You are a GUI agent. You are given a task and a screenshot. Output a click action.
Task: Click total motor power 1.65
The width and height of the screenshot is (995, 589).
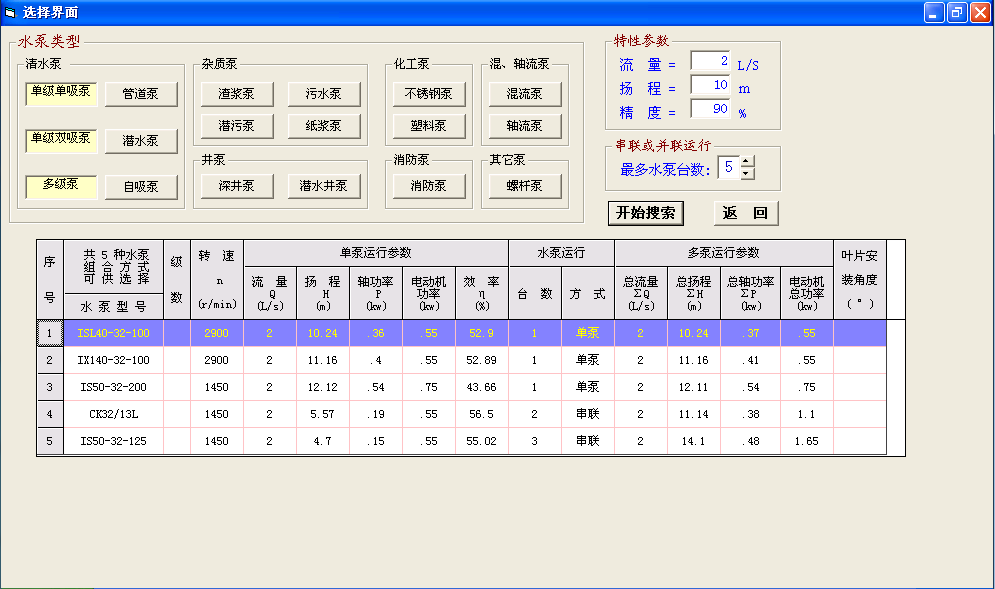click(807, 441)
